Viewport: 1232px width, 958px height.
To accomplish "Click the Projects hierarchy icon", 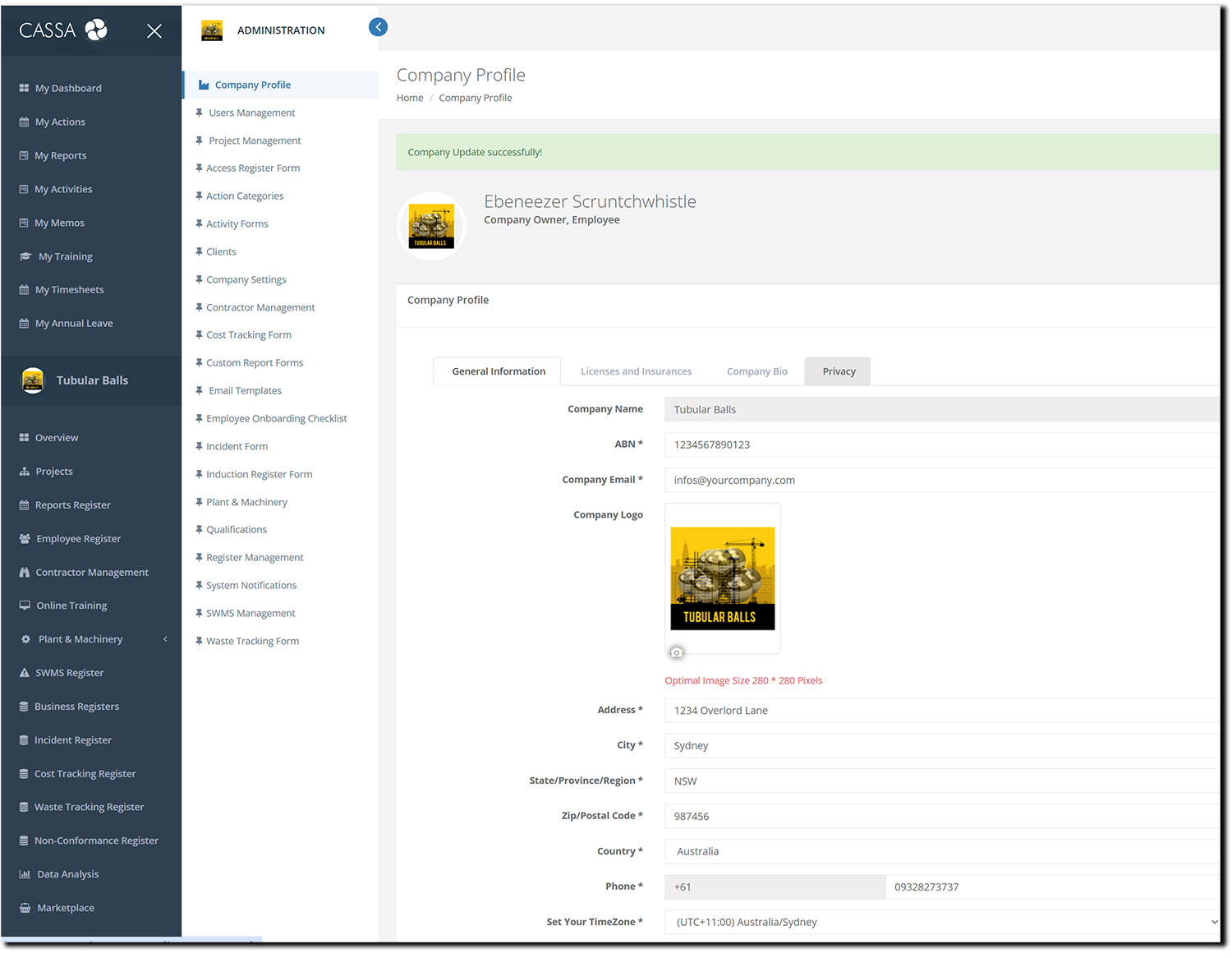I will 24,472.
